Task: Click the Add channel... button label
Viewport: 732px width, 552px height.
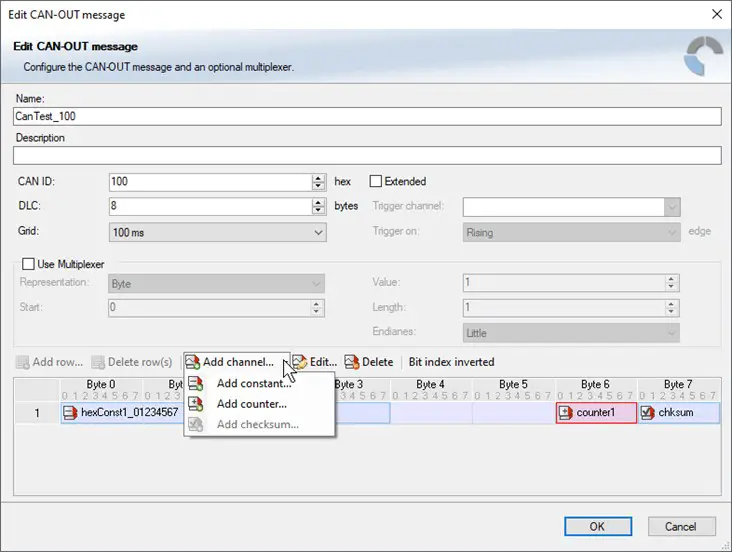Action: click(238, 362)
